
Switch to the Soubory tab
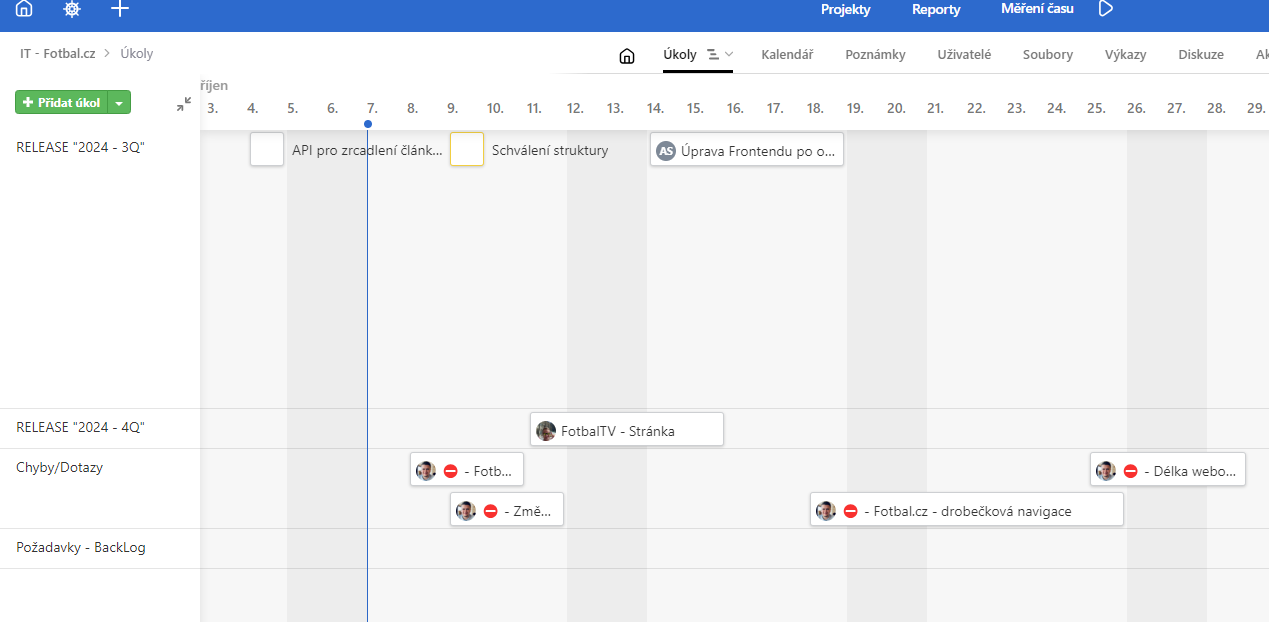point(1048,55)
